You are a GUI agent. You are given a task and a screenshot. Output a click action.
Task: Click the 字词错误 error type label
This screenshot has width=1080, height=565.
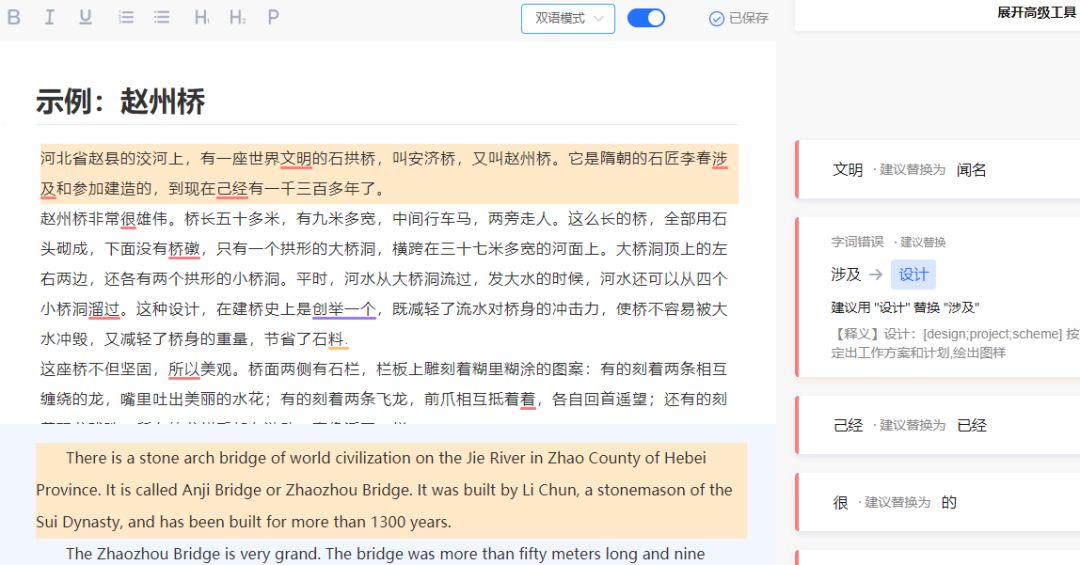point(858,242)
